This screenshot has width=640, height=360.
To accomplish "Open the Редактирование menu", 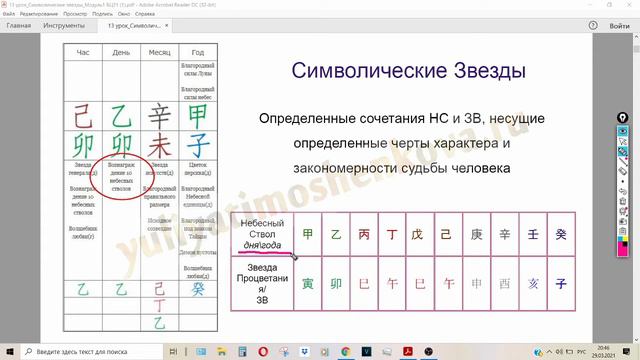I will click(x=39, y=14).
